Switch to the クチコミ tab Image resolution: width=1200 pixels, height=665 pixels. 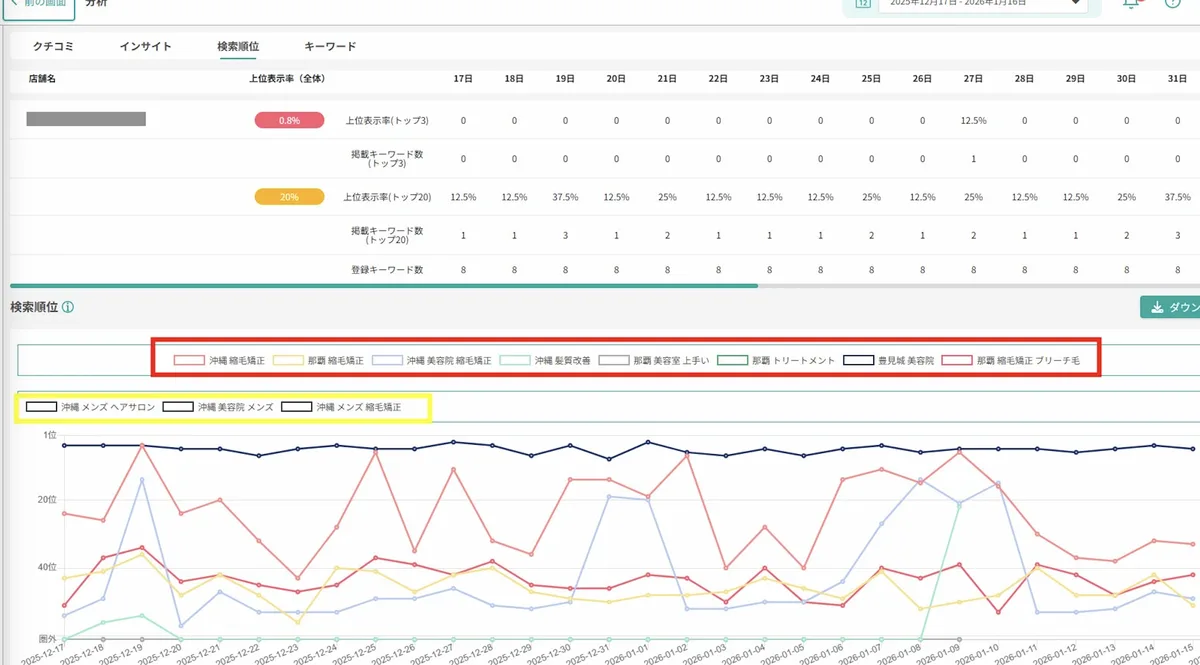click(x=54, y=46)
